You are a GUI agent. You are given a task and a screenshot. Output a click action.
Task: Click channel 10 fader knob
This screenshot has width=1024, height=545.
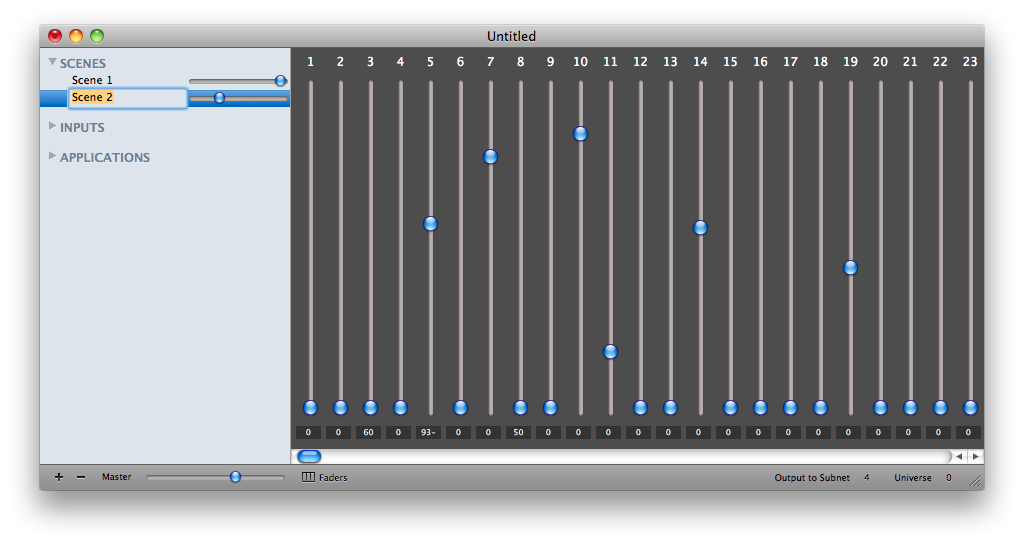pos(580,134)
